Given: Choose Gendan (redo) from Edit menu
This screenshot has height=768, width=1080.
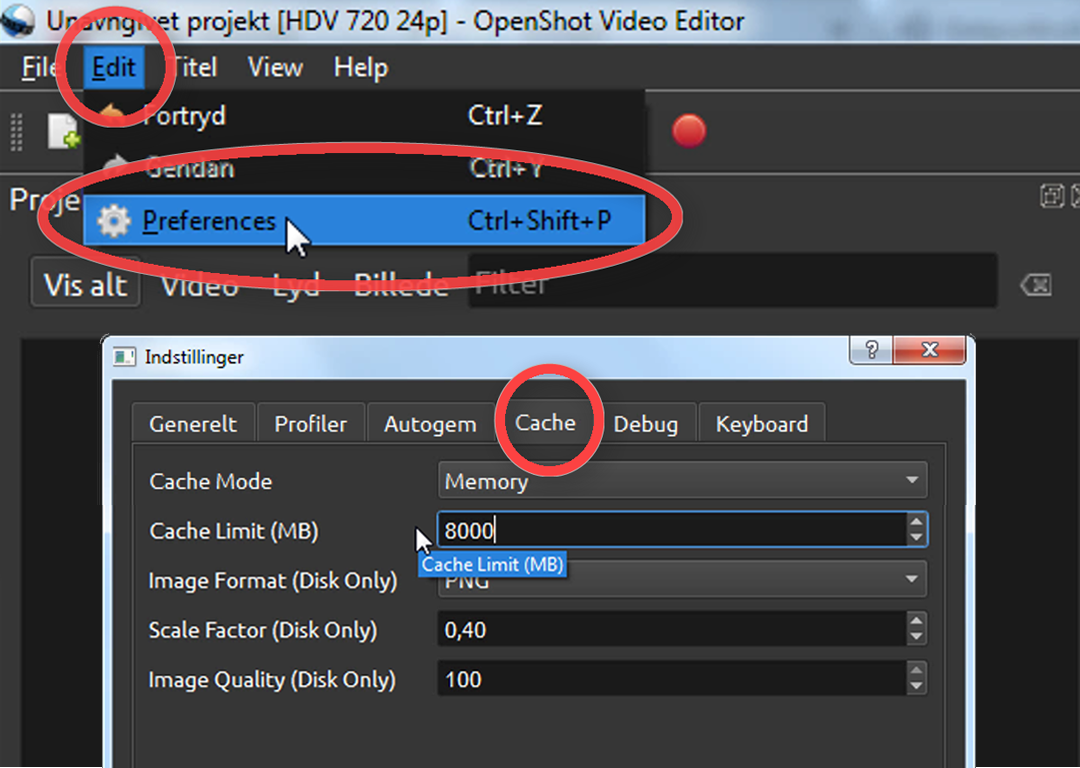Looking at the screenshot, I should (x=364, y=167).
